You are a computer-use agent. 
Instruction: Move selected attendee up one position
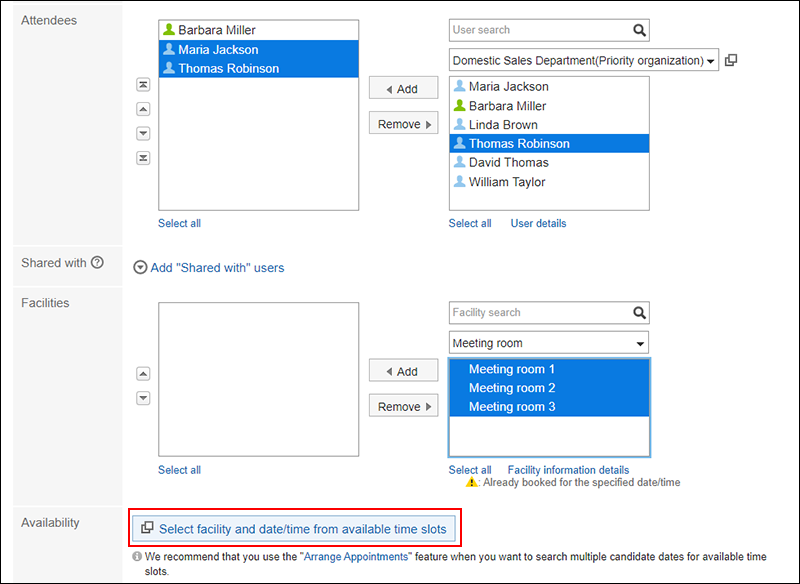143,109
